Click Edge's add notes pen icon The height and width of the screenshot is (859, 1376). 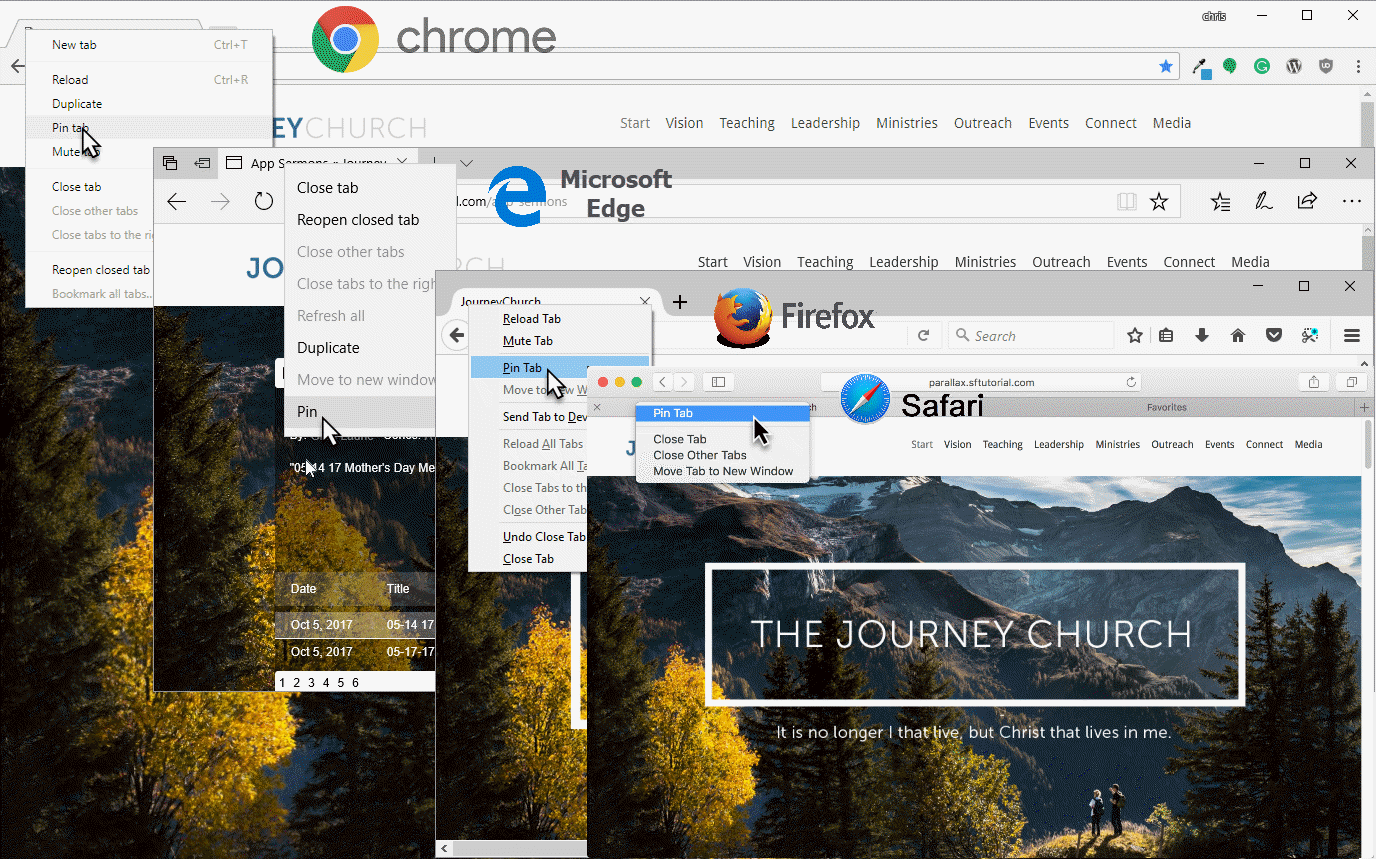pyautogui.click(x=1264, y=202)
